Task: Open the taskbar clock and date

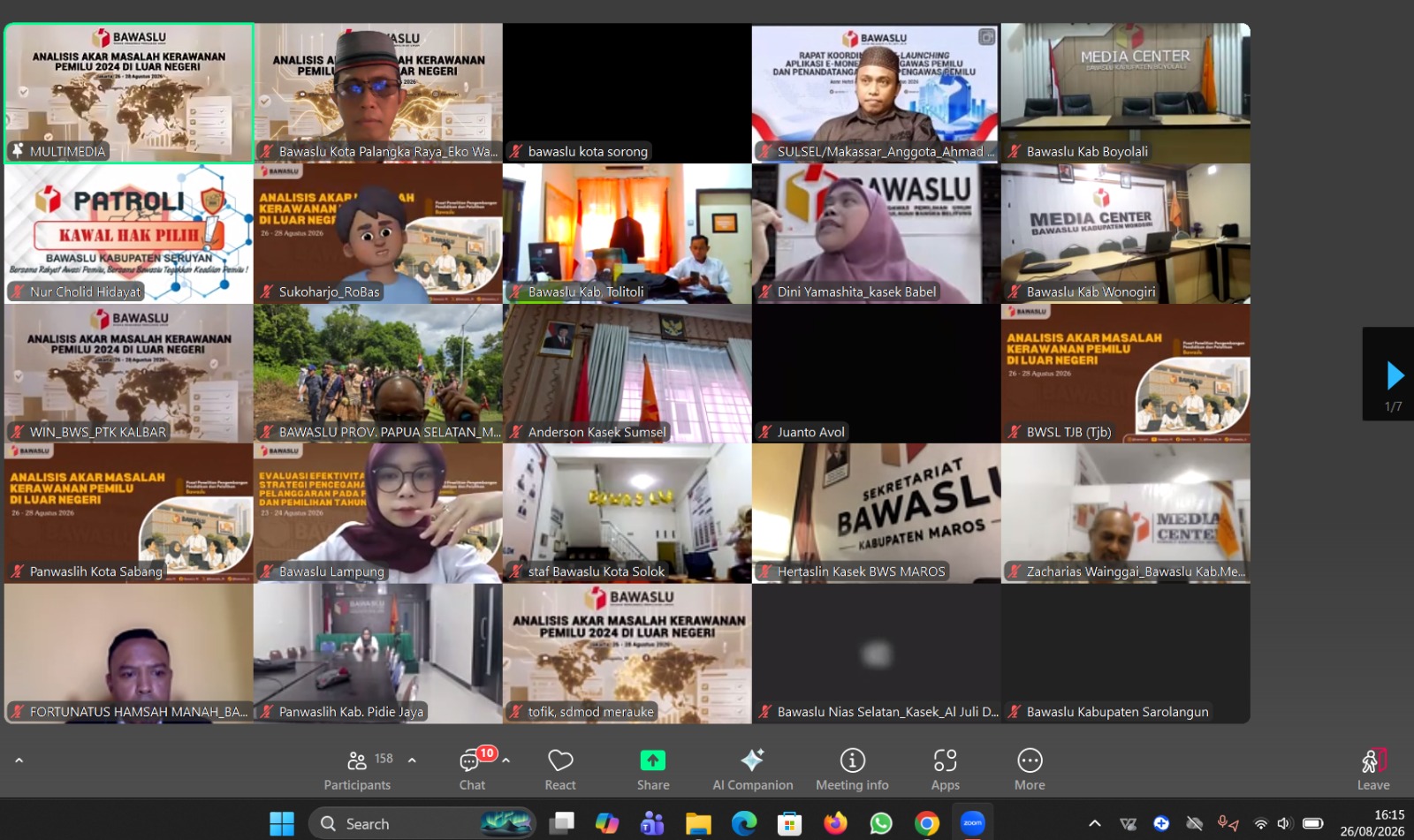Action: coord(1372,823)
